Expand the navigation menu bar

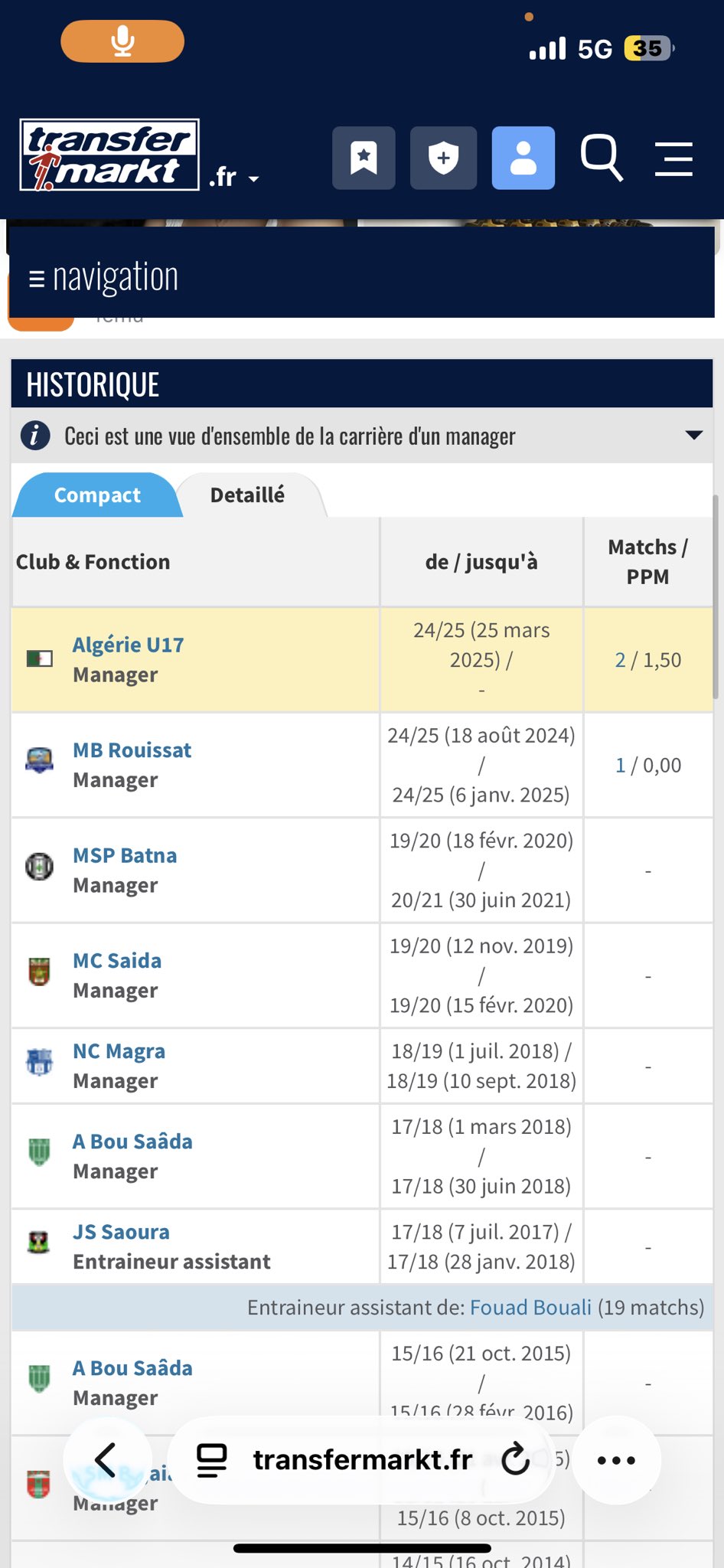click(x=103, y=277)
